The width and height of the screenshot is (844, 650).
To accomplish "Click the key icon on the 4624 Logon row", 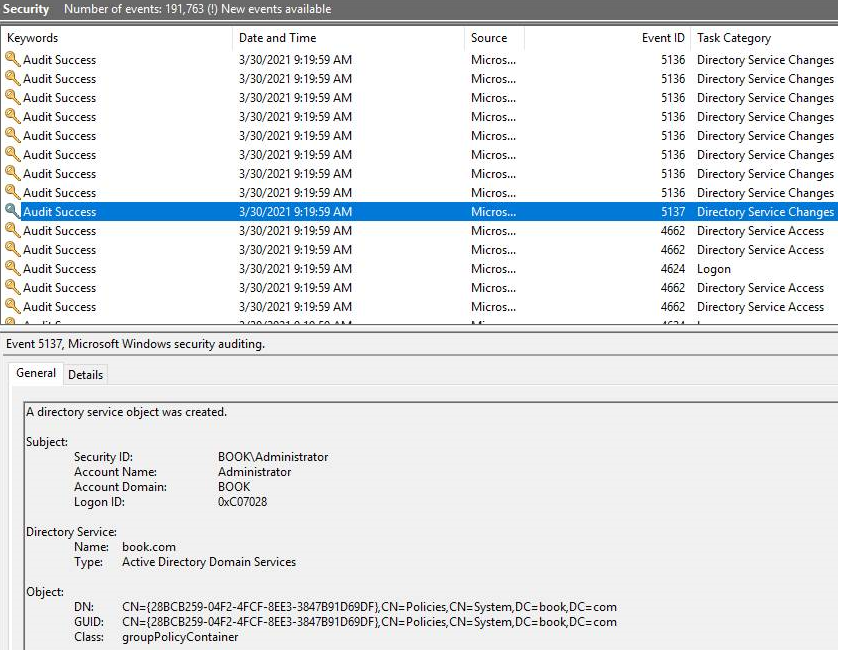I will click(x=12, y=268).
